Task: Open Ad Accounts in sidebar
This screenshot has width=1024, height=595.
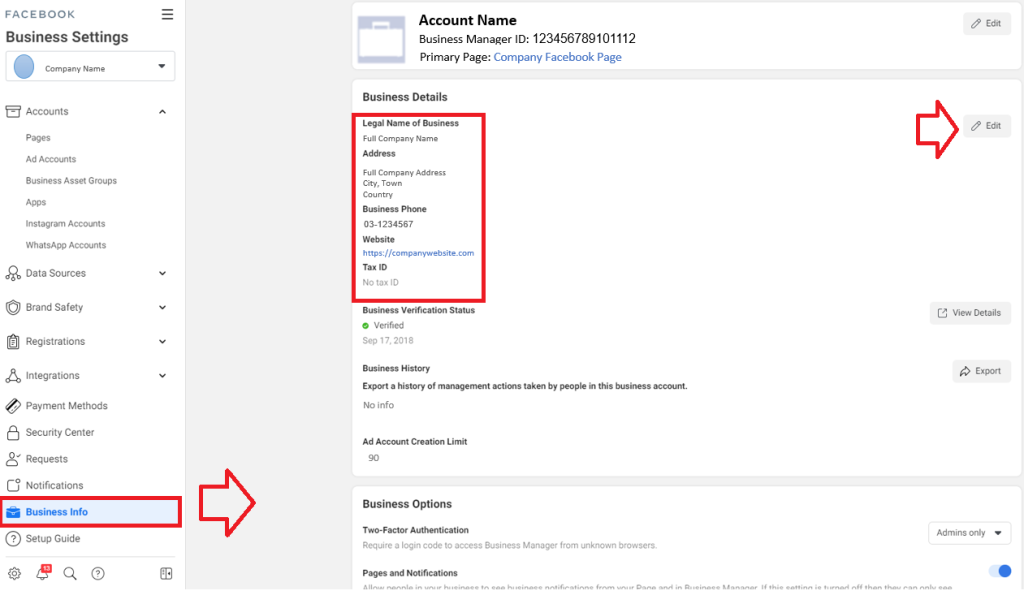Action: click(51, 159)
